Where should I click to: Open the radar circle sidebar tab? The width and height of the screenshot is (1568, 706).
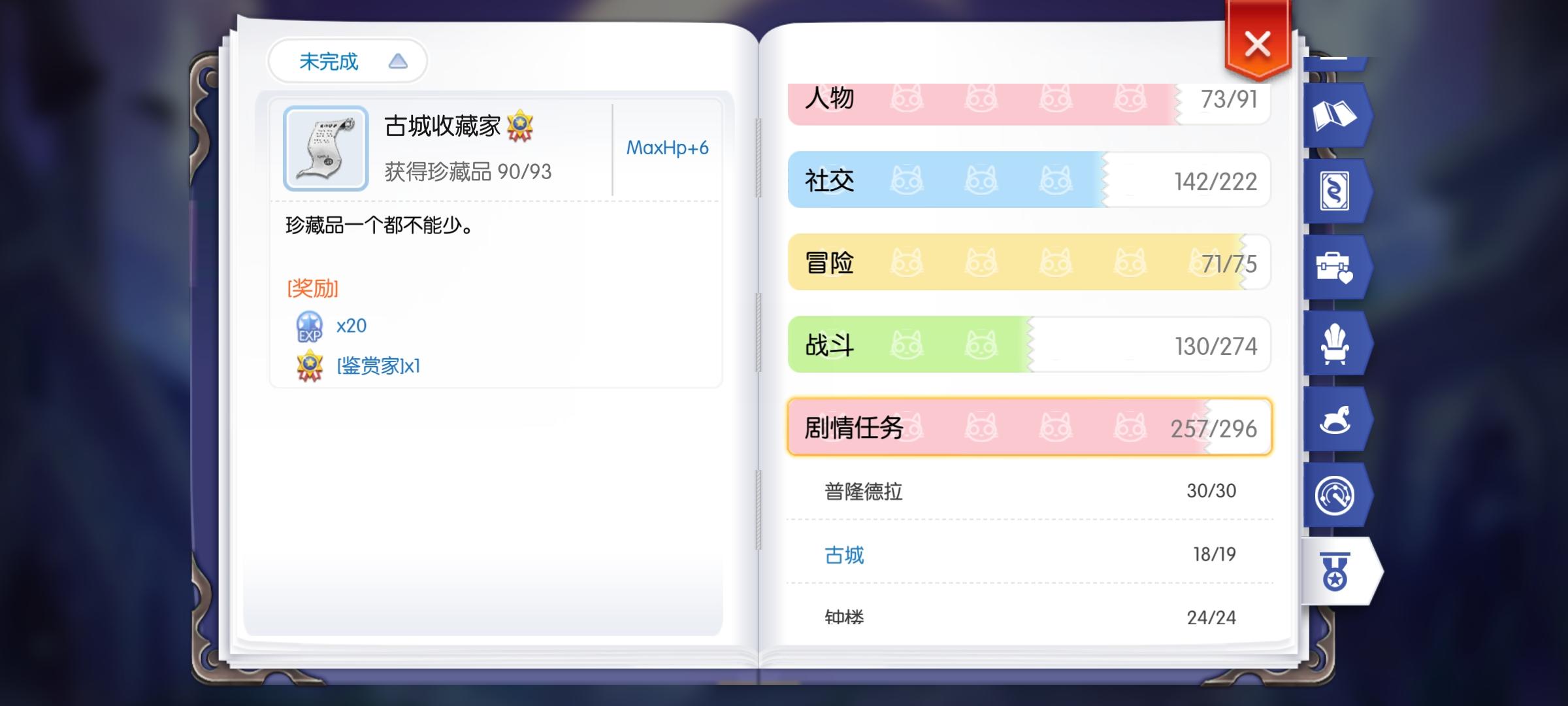(1334, 496)
